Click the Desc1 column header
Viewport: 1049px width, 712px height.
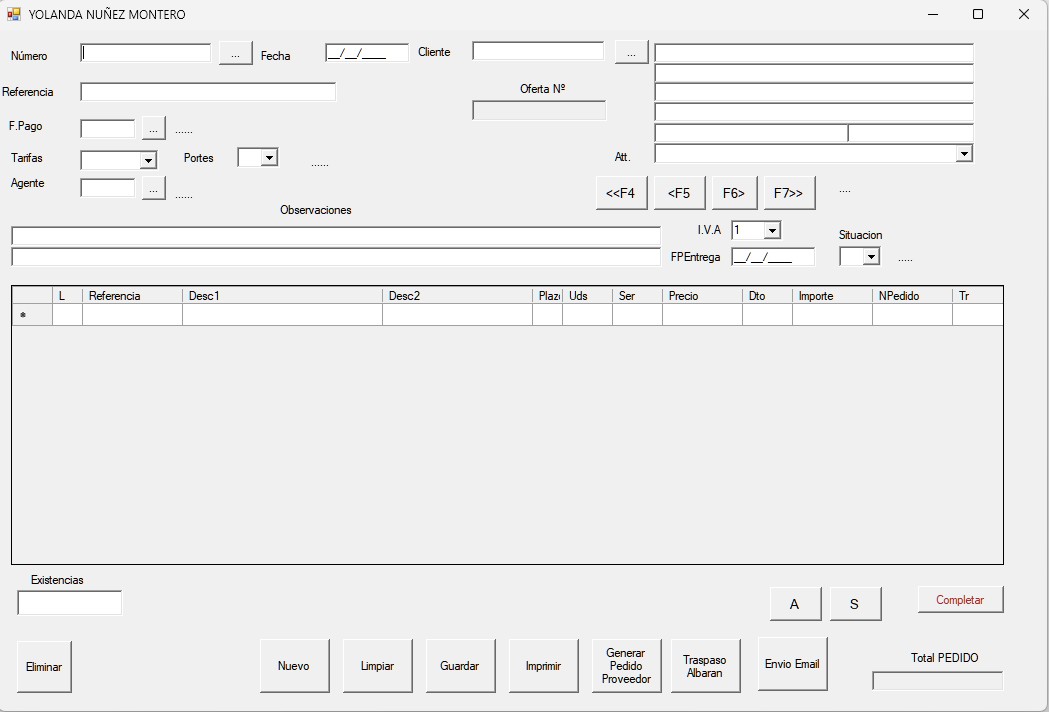tap(282, 296)
